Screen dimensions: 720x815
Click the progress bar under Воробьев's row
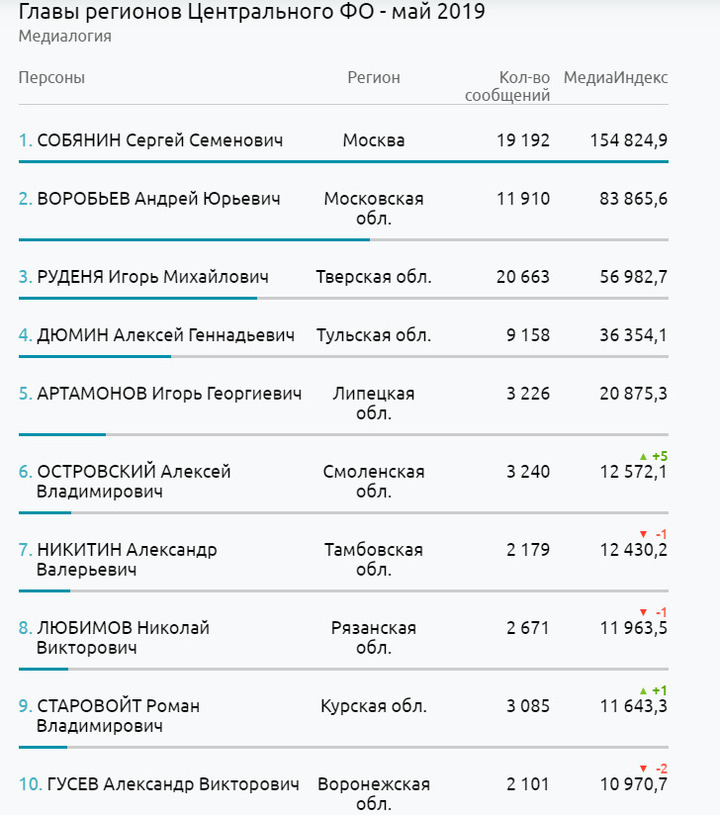point(194,239)
